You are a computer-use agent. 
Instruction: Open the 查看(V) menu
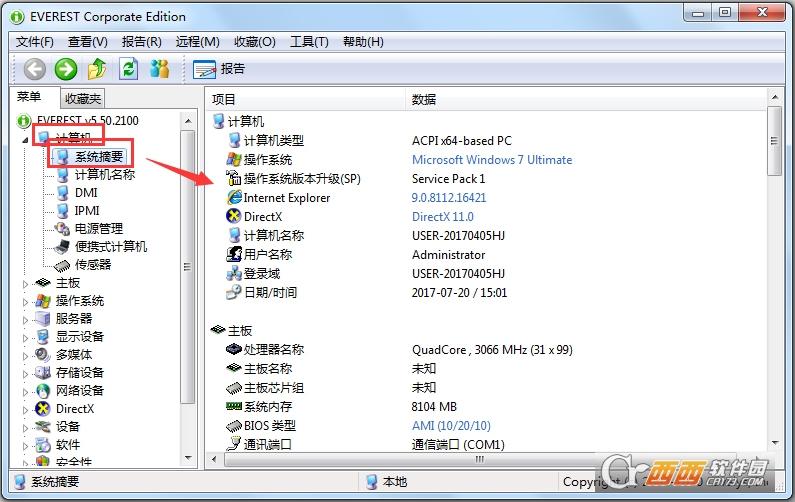88,42
